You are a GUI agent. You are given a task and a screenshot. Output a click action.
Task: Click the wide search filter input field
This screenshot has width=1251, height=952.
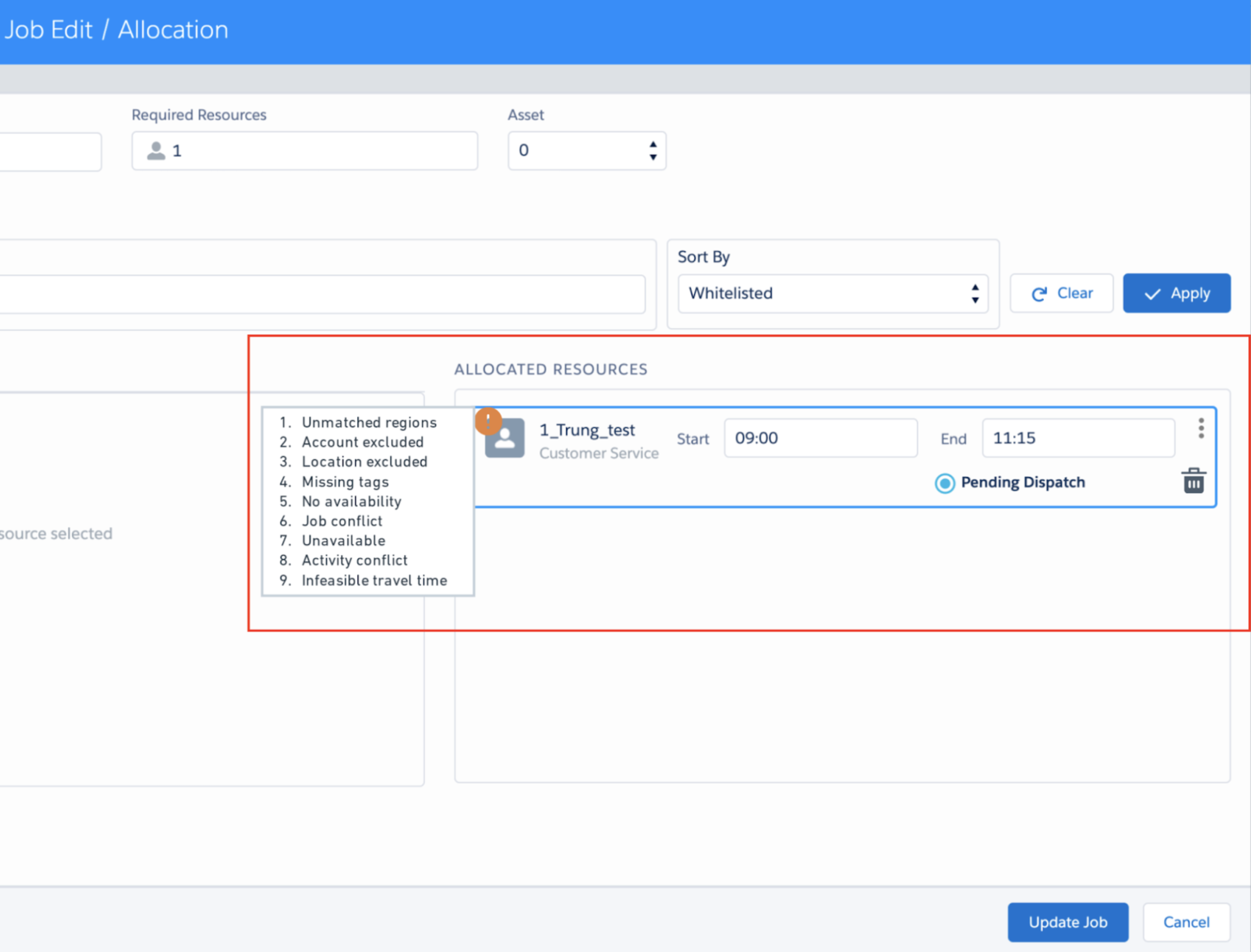pyautogui.click(x=322, y=295)
